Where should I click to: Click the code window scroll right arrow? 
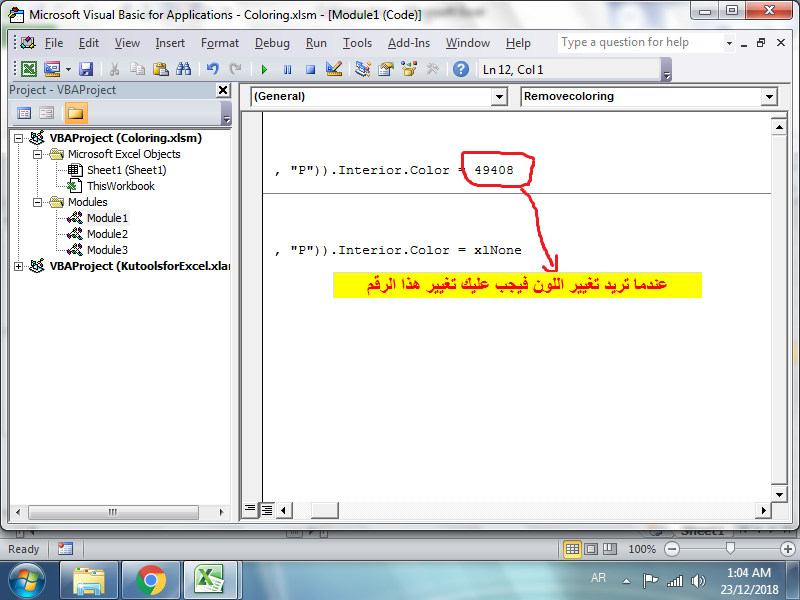point(763,510)
